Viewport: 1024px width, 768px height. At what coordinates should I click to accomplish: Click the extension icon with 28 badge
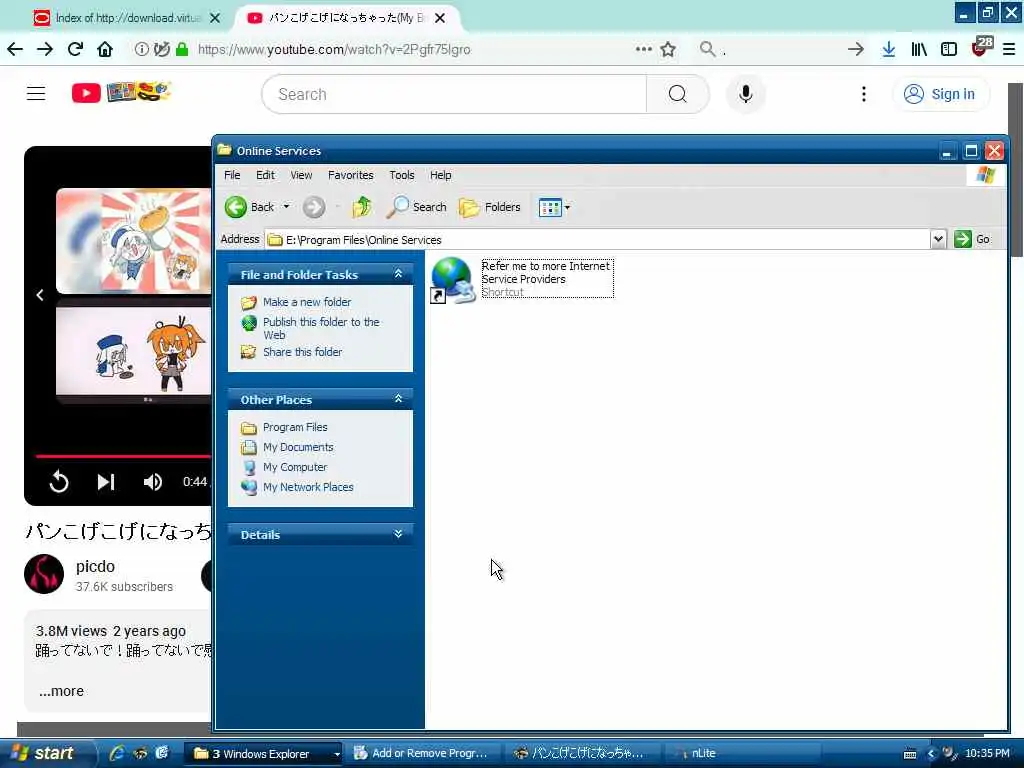(982, 46)
